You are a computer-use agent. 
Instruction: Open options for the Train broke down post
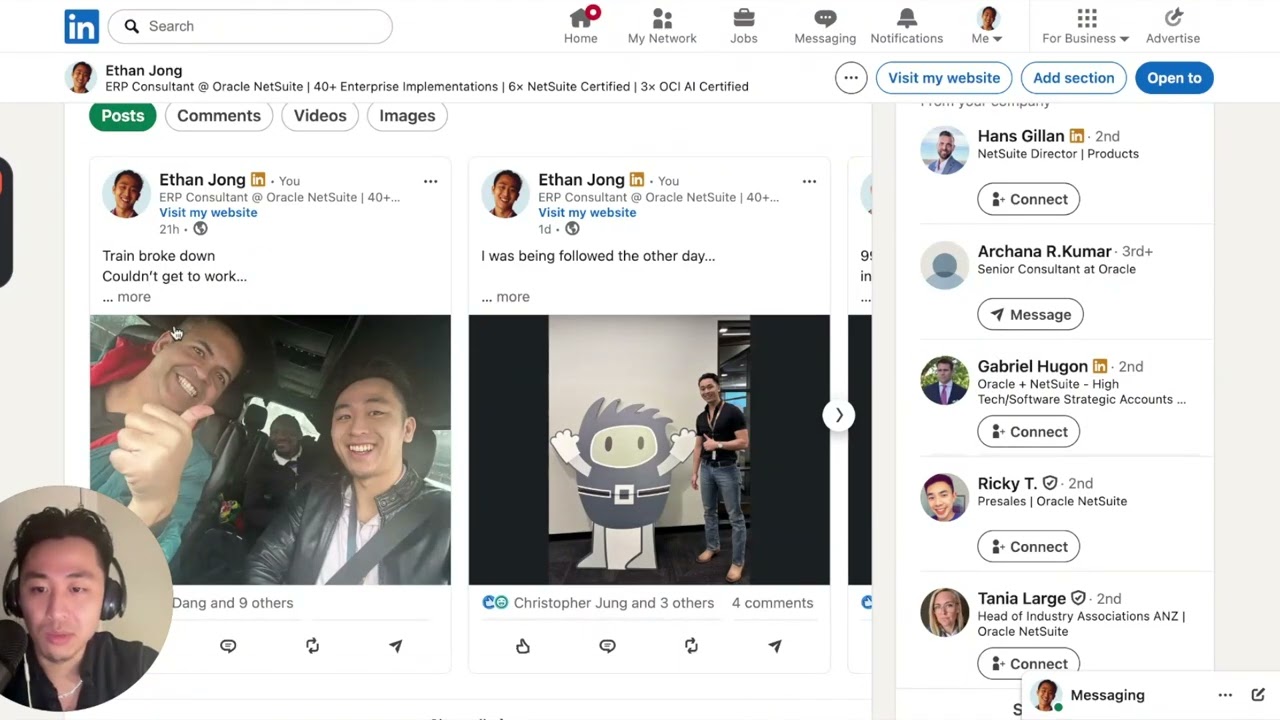430,181
